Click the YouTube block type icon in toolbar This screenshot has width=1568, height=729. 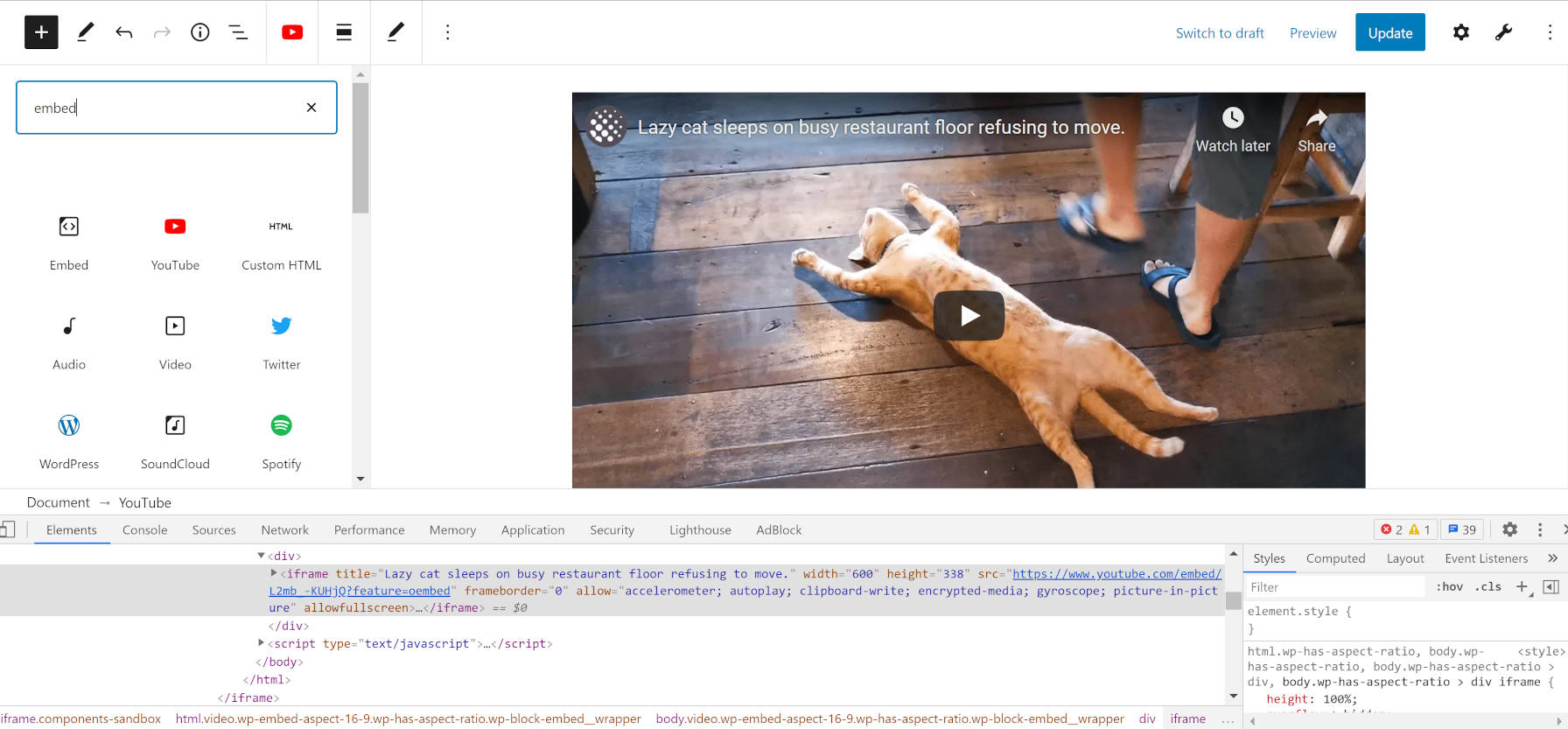click(292, 32)
